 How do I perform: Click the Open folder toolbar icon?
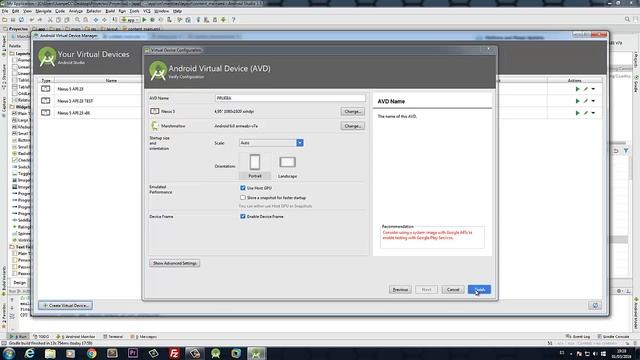pyautogui.click(x=5, y=20)
